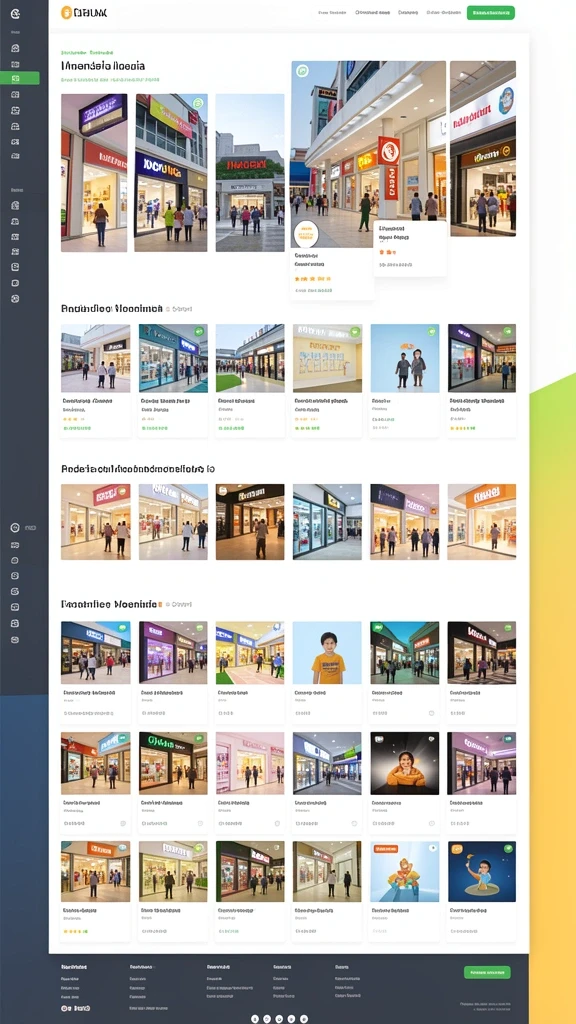
Task: Open the yellow-walled store thumbnail in the first grid
Action: tap(327, 358)
